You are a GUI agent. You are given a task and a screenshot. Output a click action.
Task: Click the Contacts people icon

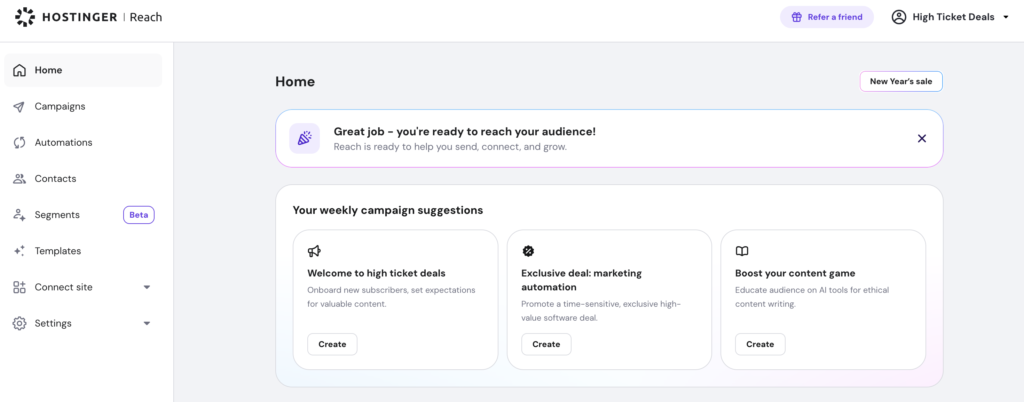coord(20,179)
